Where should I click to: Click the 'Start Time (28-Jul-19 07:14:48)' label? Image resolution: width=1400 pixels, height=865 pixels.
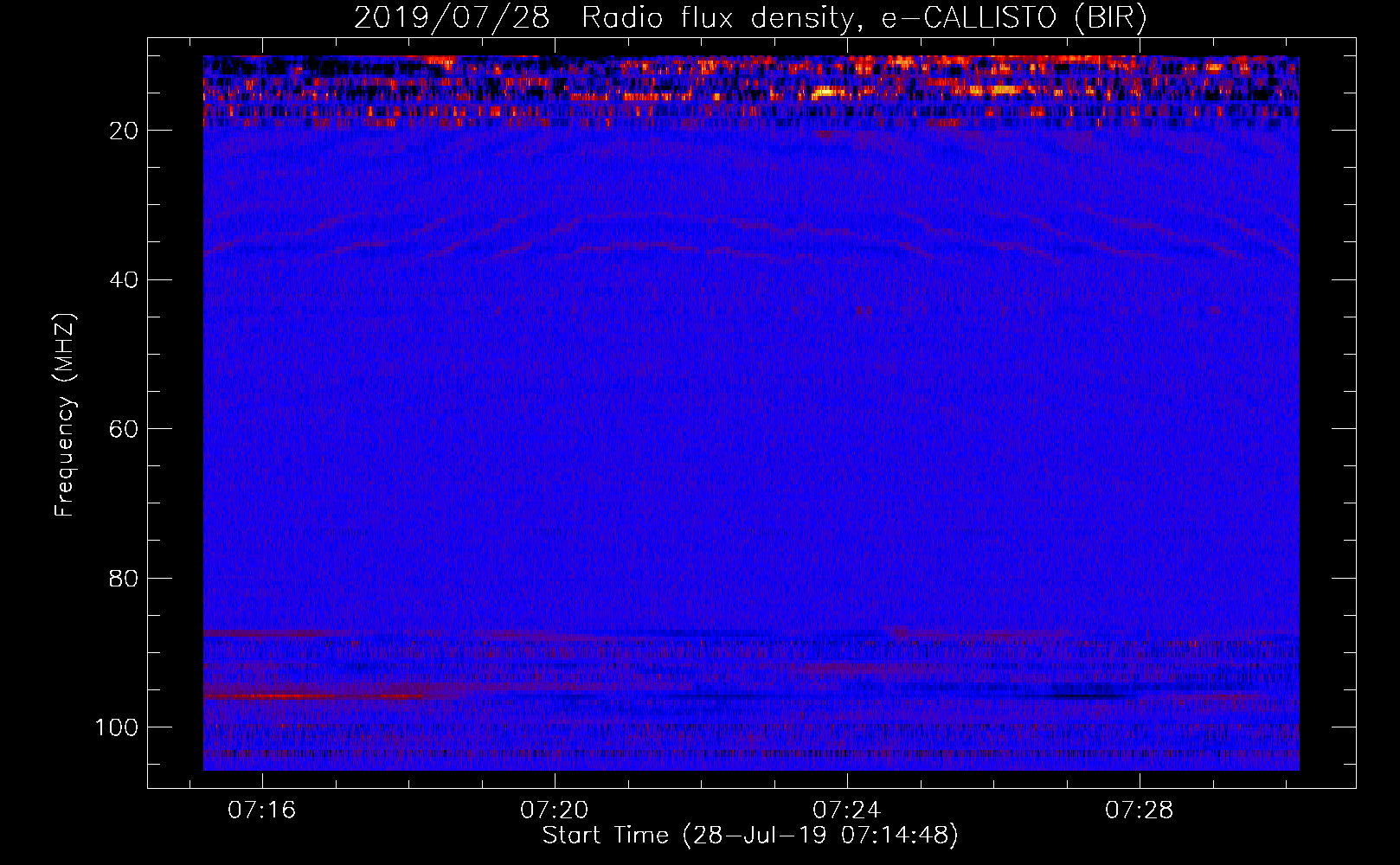[x=750, y=836]
